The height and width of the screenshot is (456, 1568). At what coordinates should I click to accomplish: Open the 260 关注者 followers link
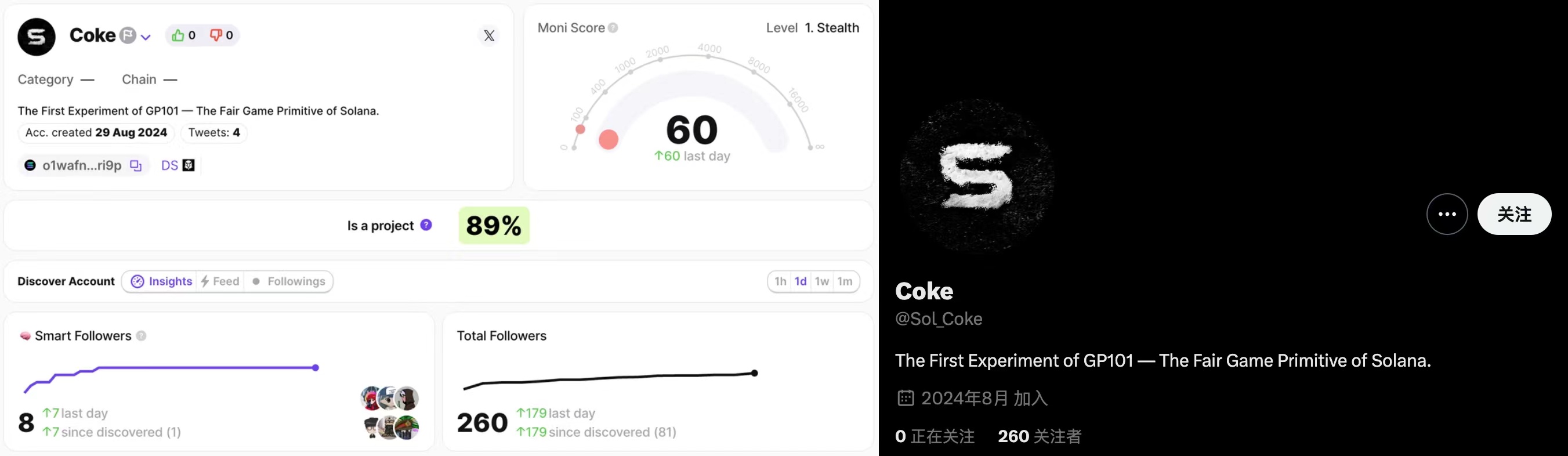1040,436
